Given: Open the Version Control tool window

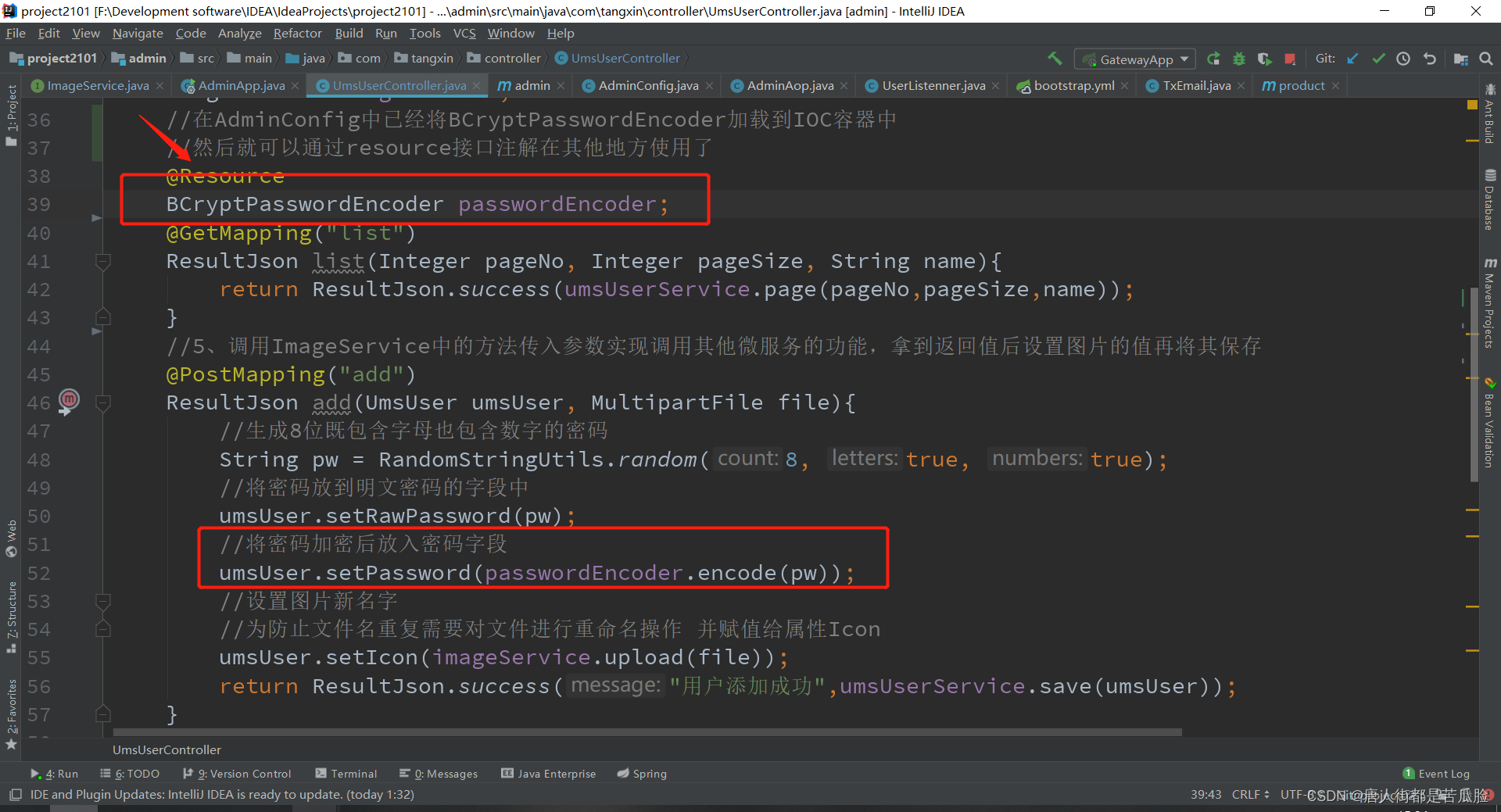Looking at the screenshot, I should click(237, 774).
